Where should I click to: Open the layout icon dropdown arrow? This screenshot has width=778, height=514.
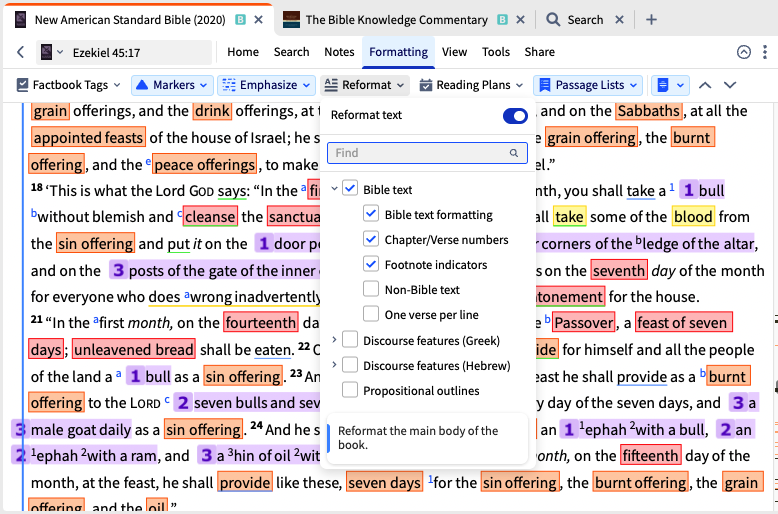[680, 85]
